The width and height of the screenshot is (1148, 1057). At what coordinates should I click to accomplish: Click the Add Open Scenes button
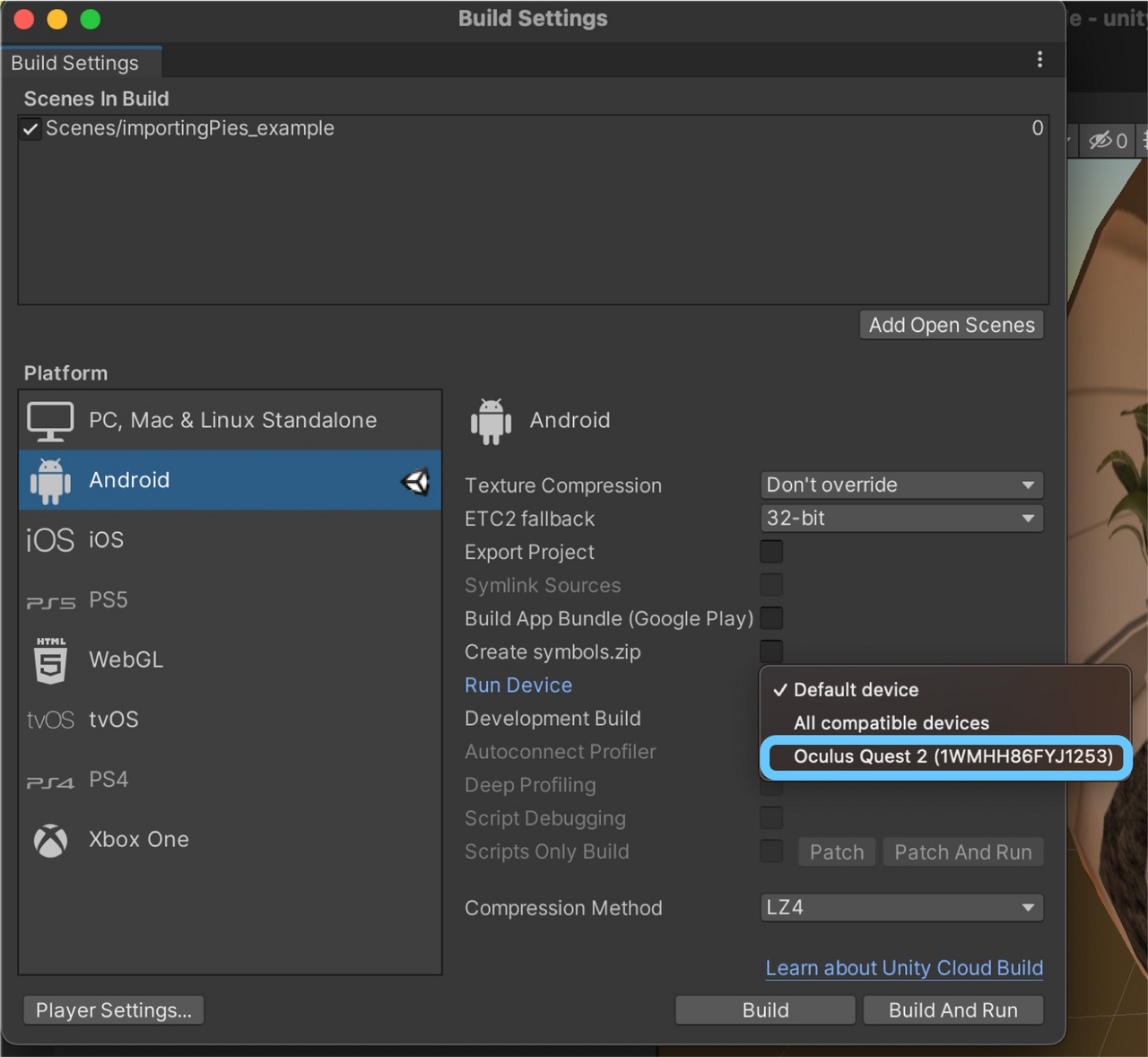[952, 326]
